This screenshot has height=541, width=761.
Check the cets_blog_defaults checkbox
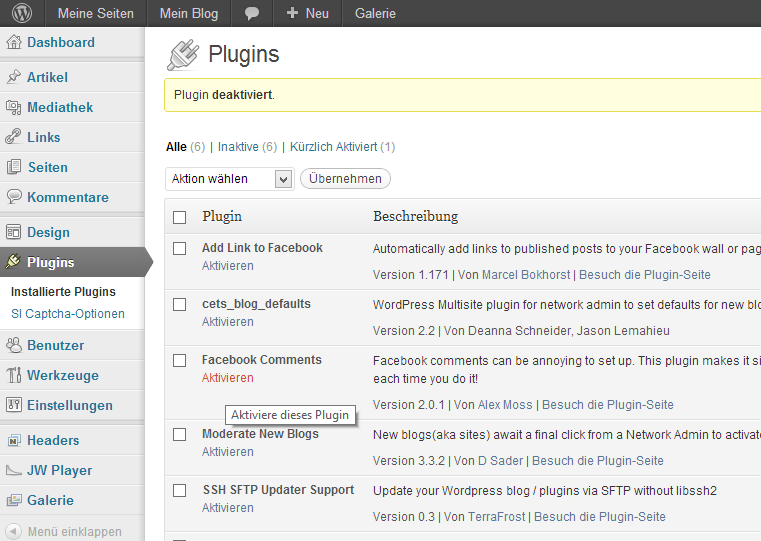[x=180, y=304]
